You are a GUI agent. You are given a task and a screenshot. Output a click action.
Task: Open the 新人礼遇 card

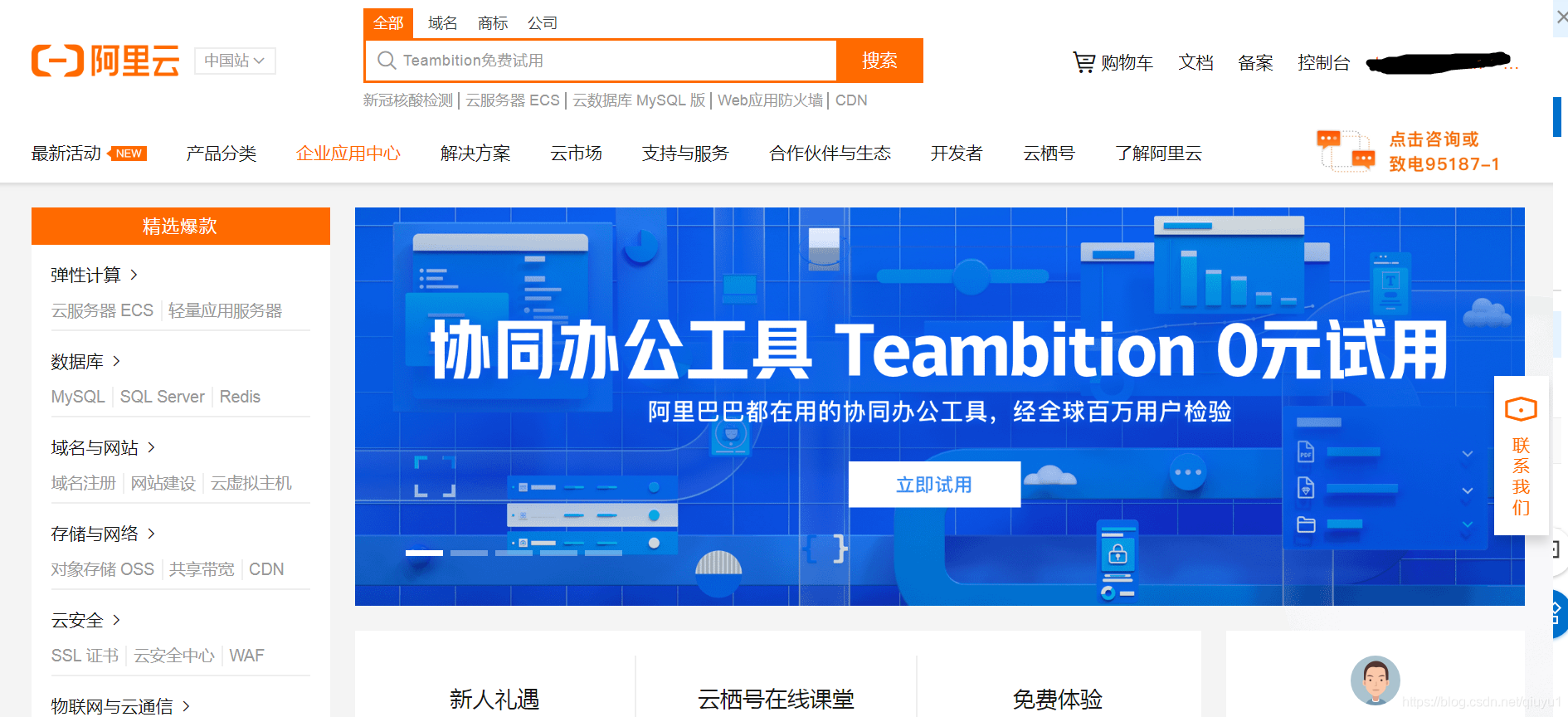click(x=494, y=700)
